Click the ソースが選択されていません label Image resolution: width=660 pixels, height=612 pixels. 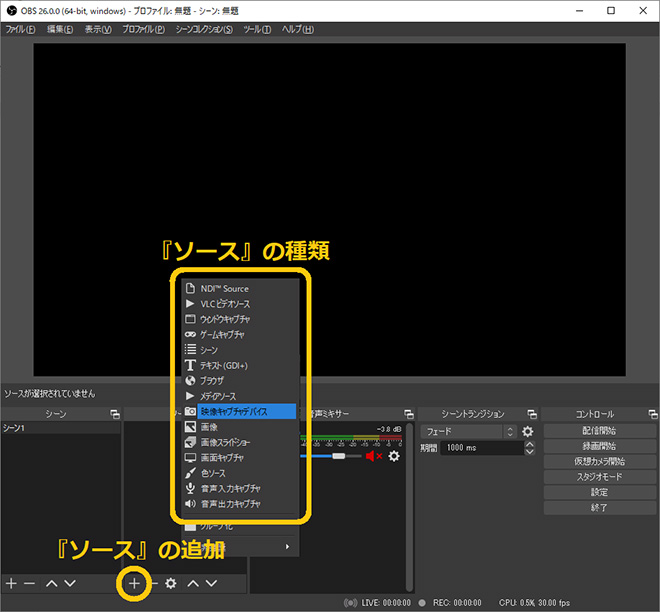tap(50, 394)
